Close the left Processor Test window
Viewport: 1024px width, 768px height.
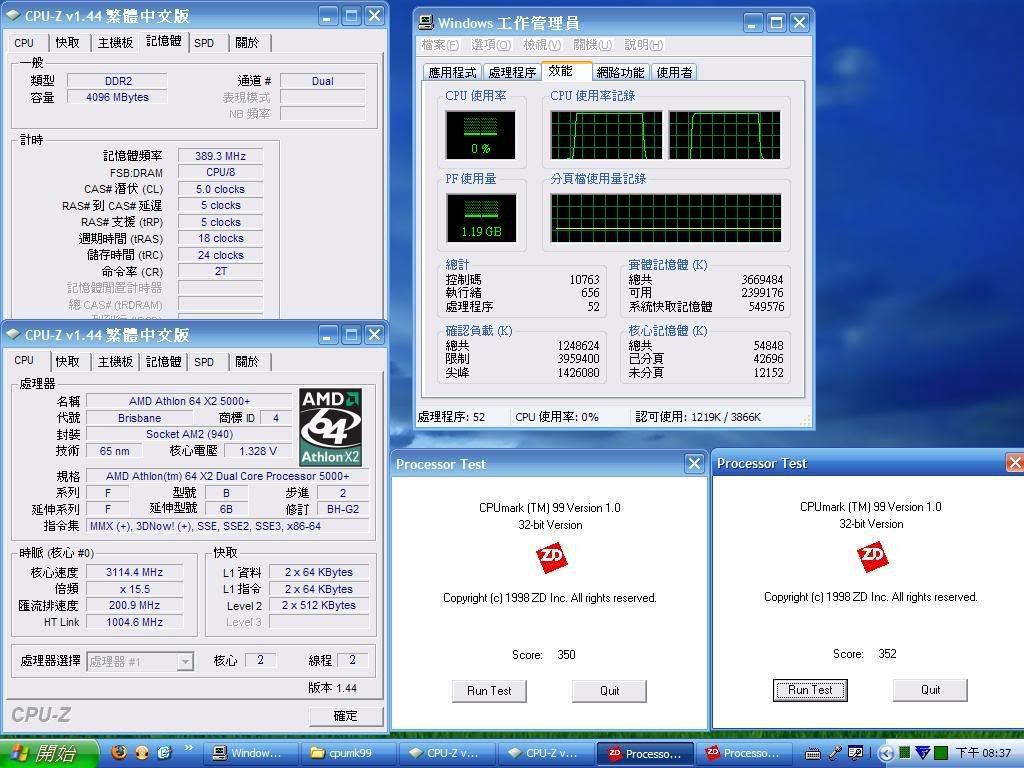click(694, 464)
